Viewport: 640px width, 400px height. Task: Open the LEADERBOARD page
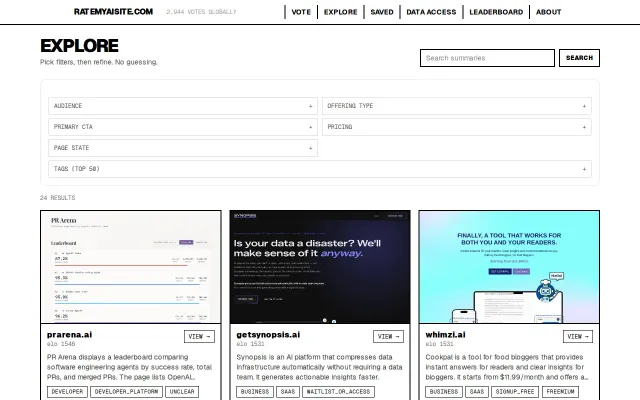coord(496,12)
